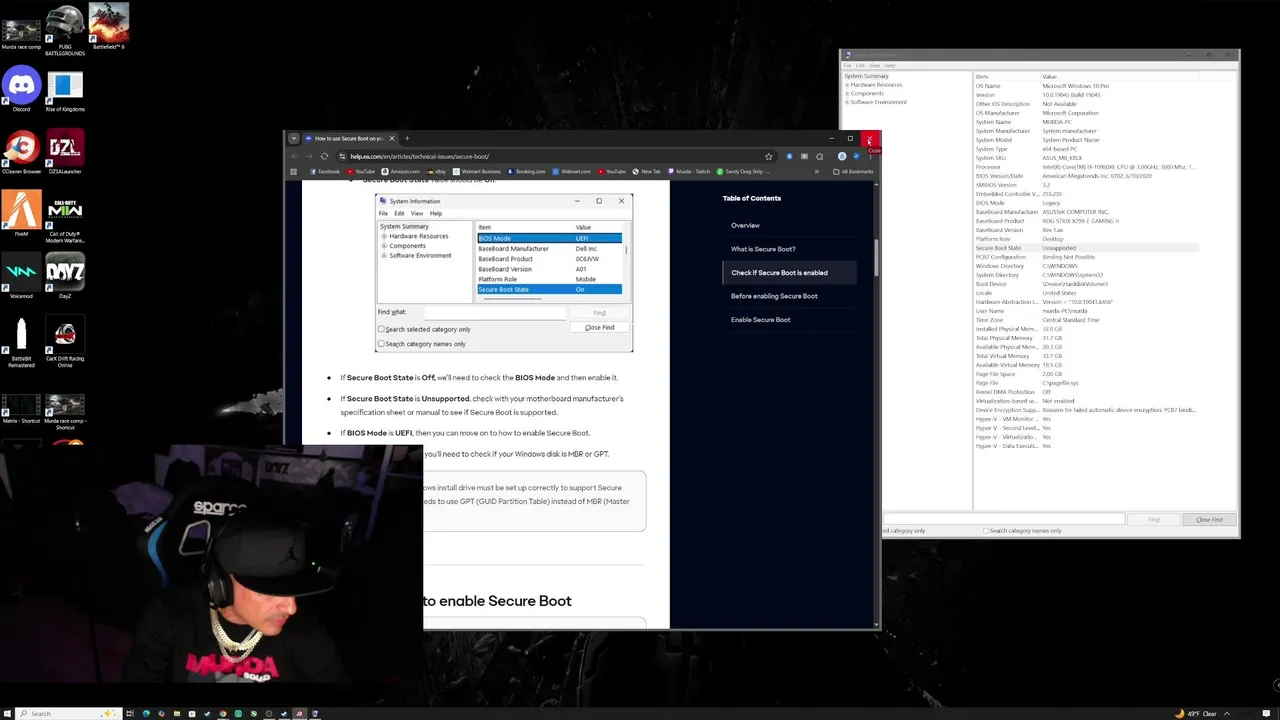Select the Voicemod desktop icon

point(21,276)
